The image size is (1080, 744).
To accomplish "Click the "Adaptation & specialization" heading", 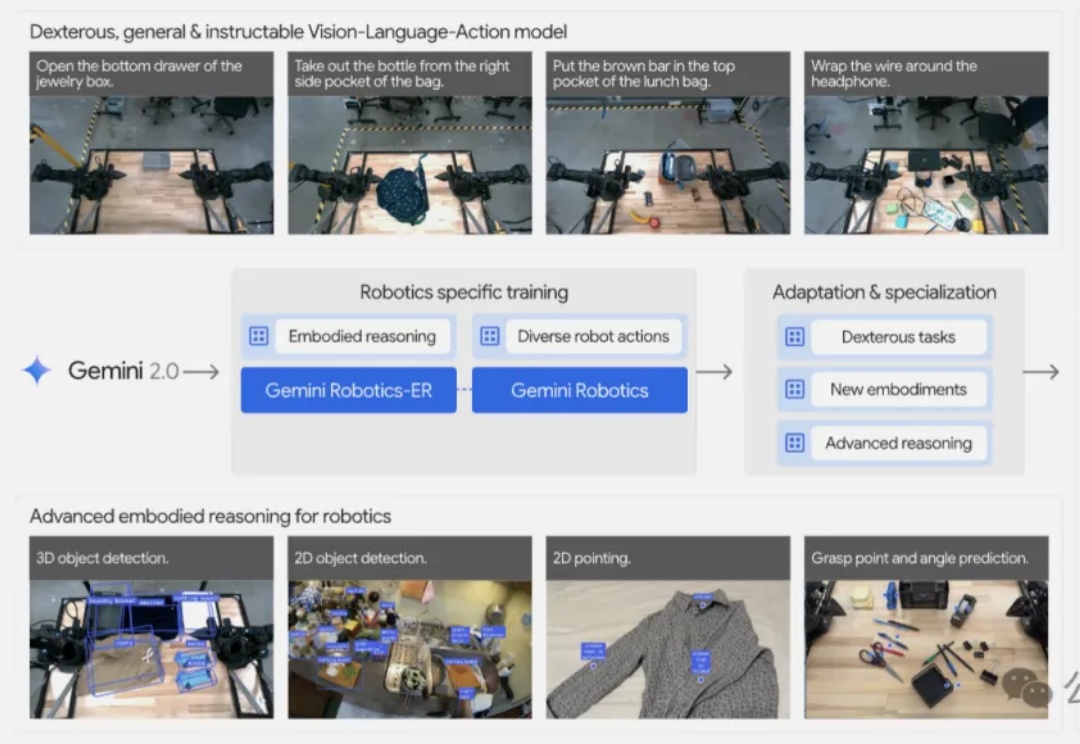I will tap(884, 292).
